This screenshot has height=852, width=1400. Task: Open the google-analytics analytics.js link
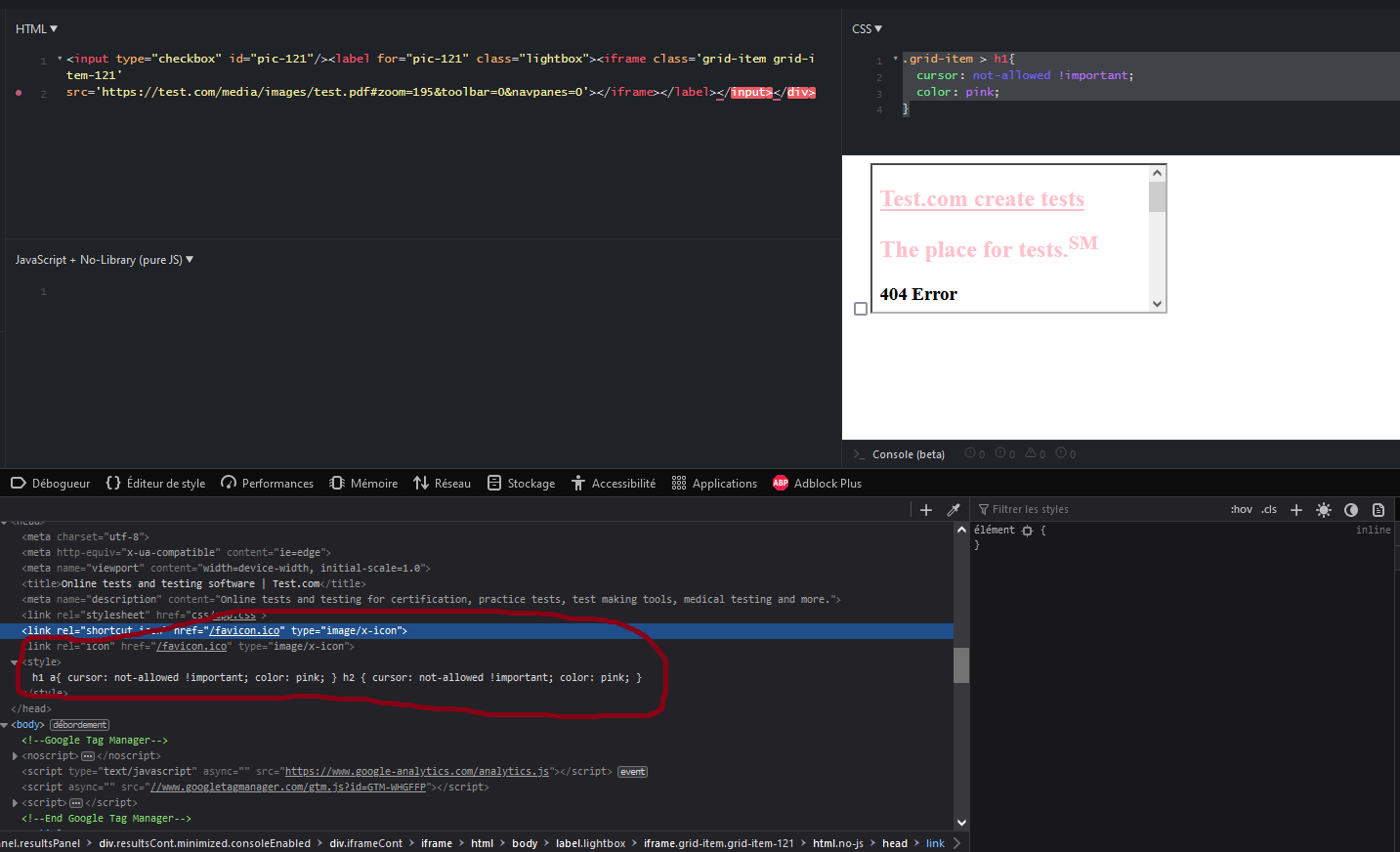click(417, 772)
